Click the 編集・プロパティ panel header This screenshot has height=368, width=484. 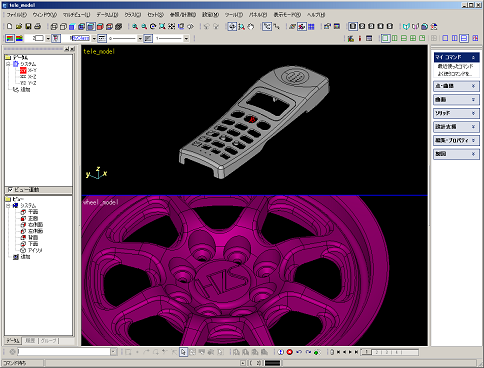click(x=456, y=140)
